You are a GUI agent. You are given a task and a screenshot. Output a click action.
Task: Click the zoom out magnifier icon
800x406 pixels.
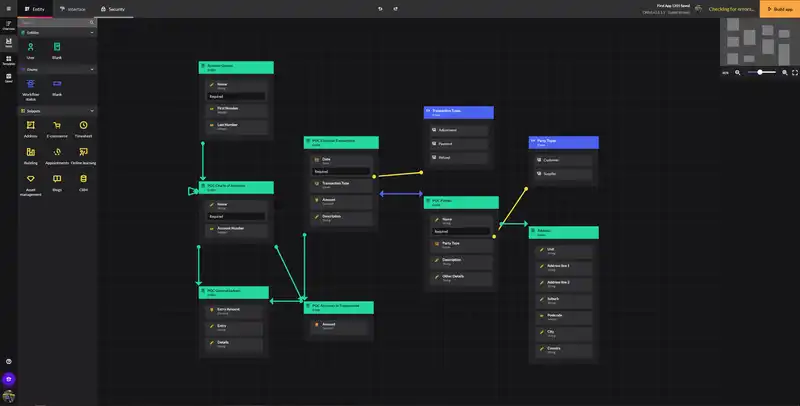[x=738, y=72]
